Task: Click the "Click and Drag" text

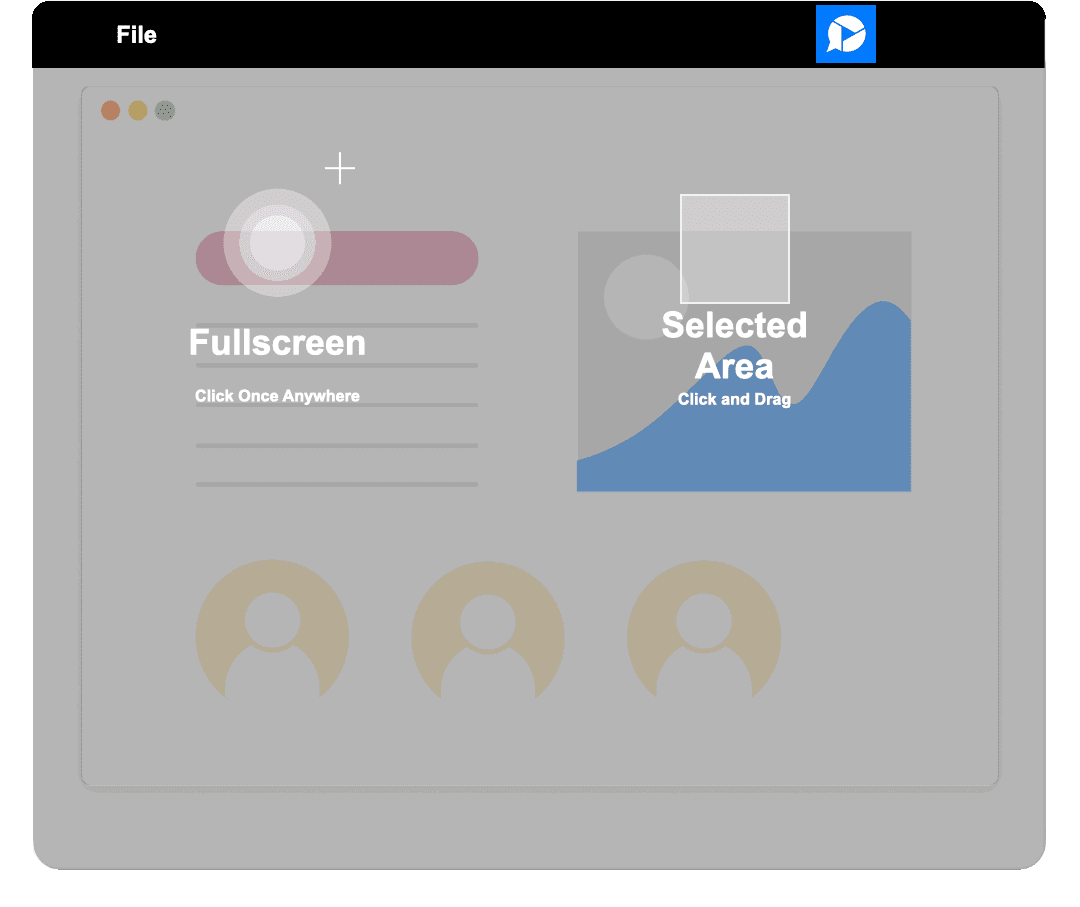Action: pos(734,399)
